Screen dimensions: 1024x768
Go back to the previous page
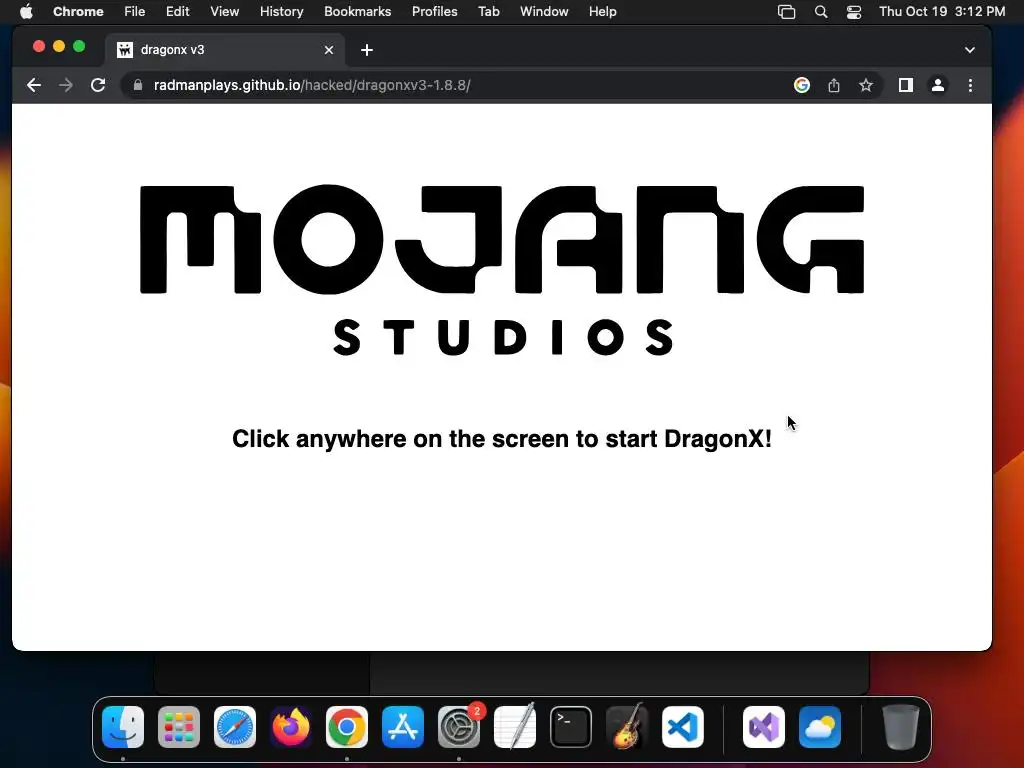[x=34, y=85]
